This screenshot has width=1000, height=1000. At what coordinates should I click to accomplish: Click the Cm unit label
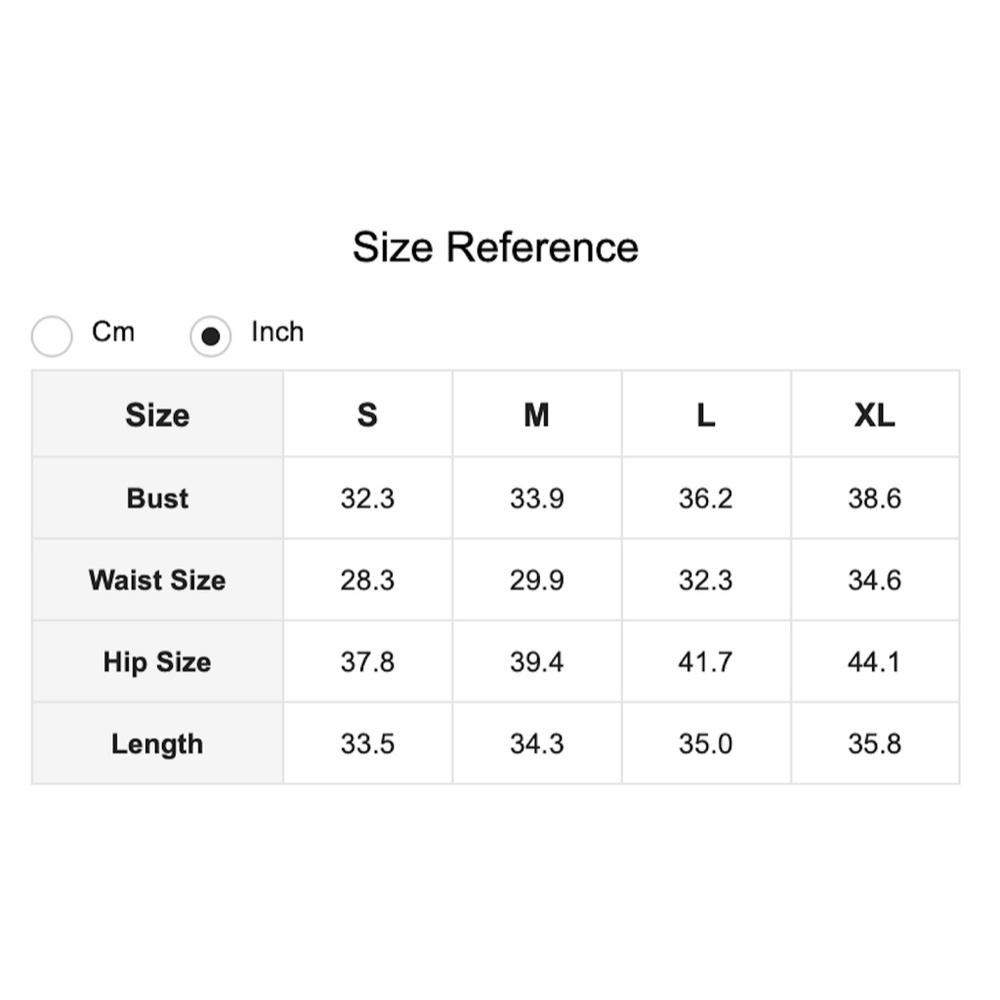[113, 332]
